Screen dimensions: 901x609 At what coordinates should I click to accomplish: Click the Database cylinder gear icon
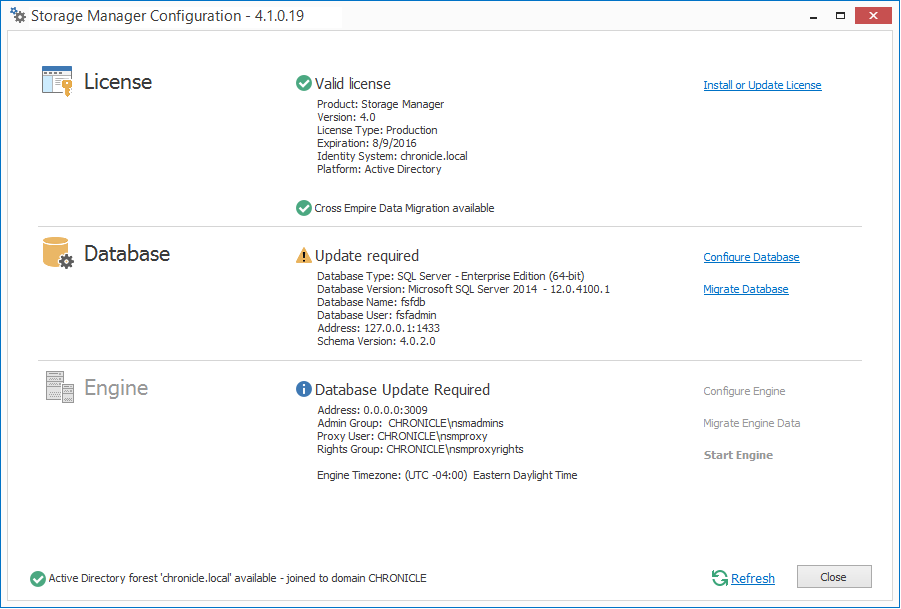click(x=58, y=253)
